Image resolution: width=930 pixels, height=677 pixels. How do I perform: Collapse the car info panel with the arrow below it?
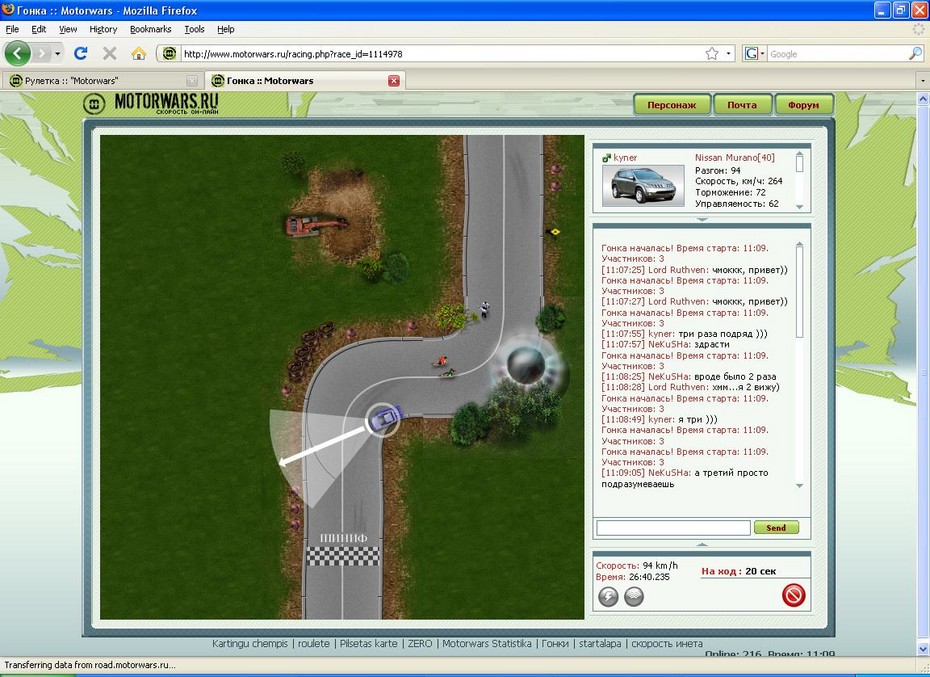point(702,219)
